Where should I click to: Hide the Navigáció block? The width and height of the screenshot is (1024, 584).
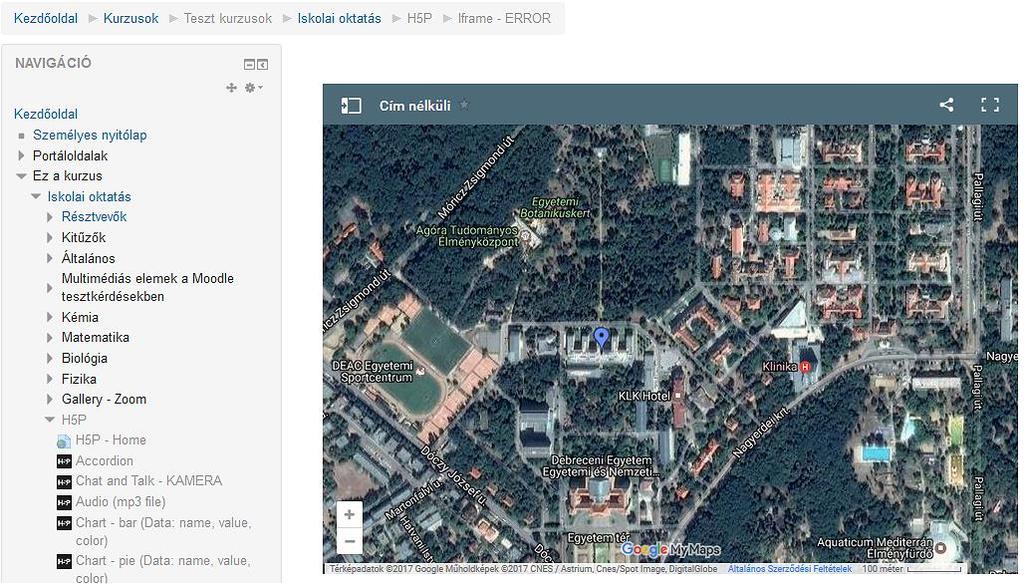[249, 64]
